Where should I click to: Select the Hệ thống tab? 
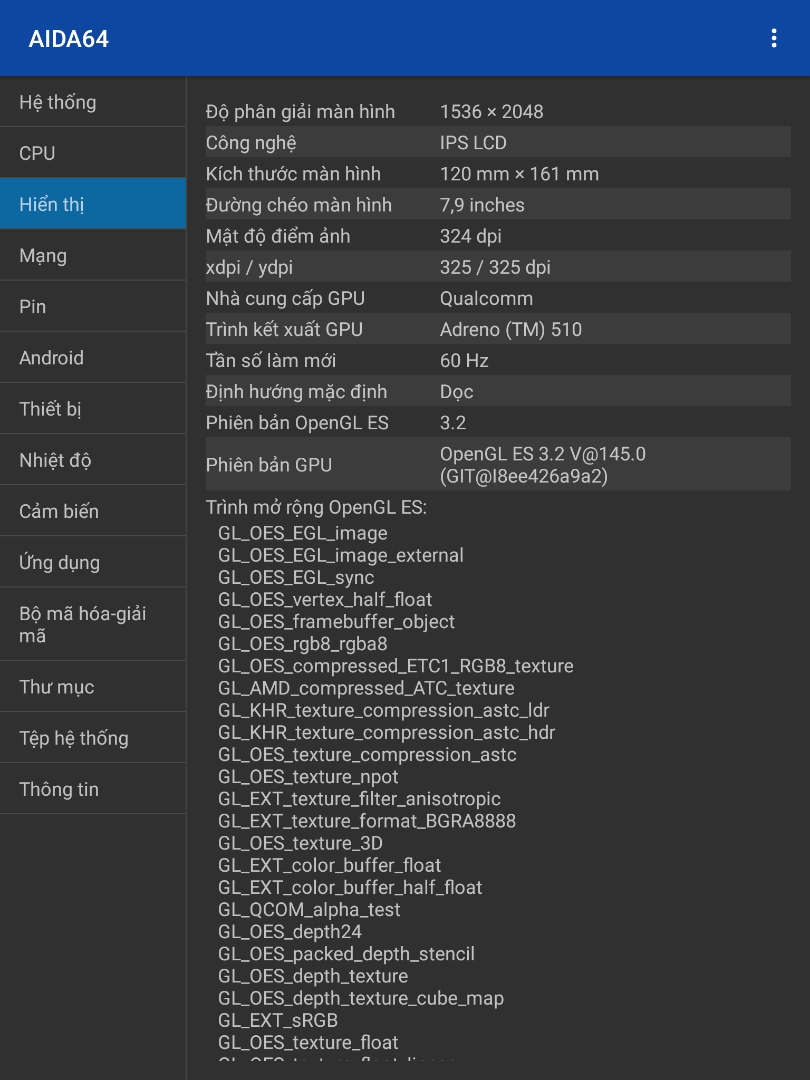93,102
